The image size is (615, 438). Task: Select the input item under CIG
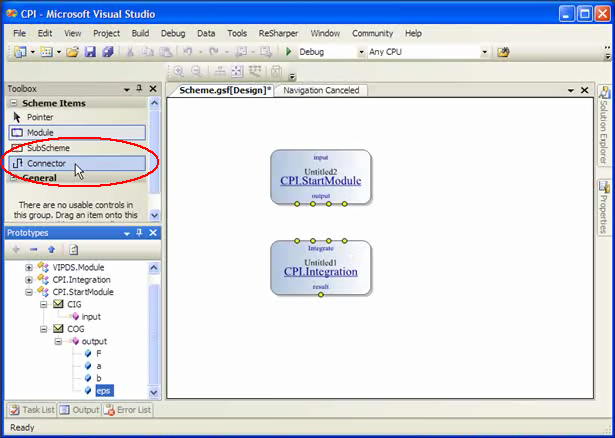[91, 317]
